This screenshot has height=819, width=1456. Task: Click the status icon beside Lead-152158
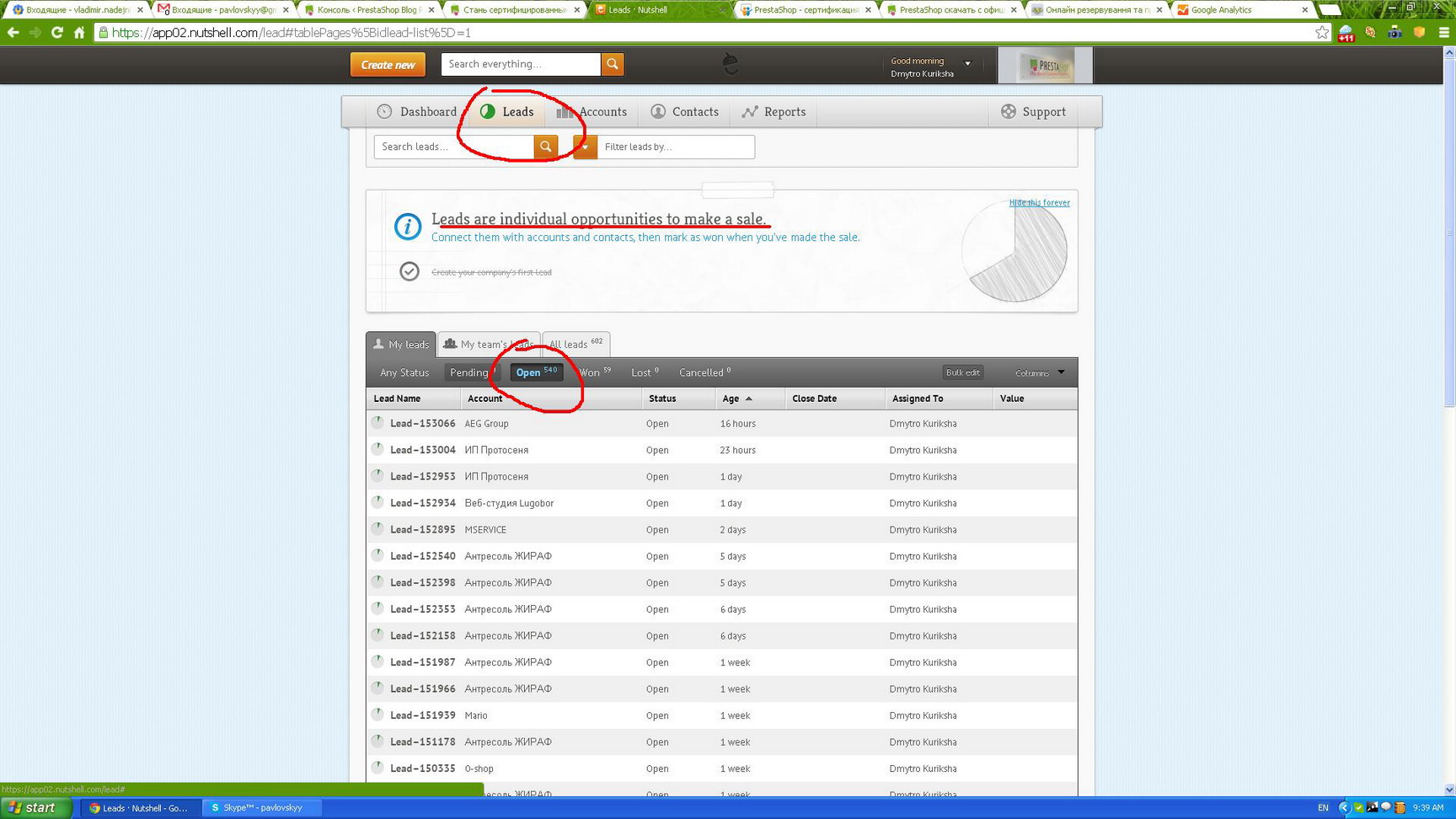(377, 635)
